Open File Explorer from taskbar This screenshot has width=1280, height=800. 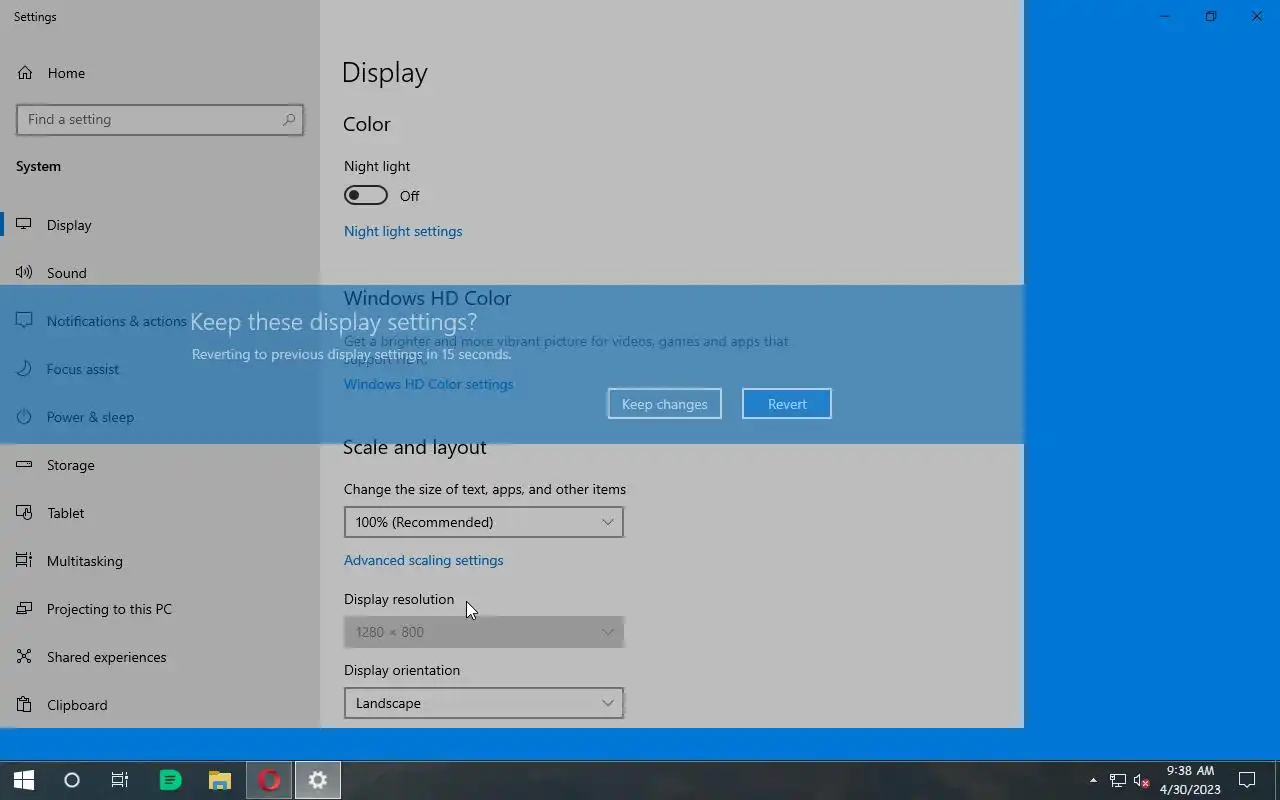point(220,780)
